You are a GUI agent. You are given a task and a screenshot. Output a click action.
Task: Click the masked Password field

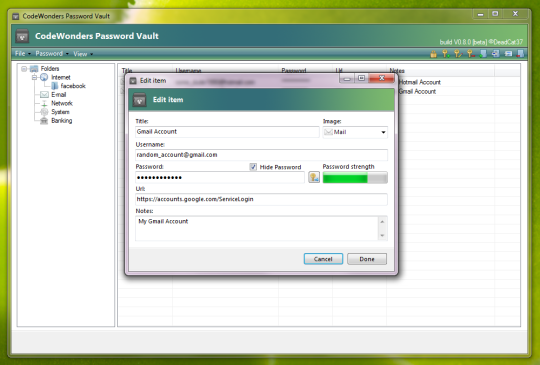tap(220, 178)
